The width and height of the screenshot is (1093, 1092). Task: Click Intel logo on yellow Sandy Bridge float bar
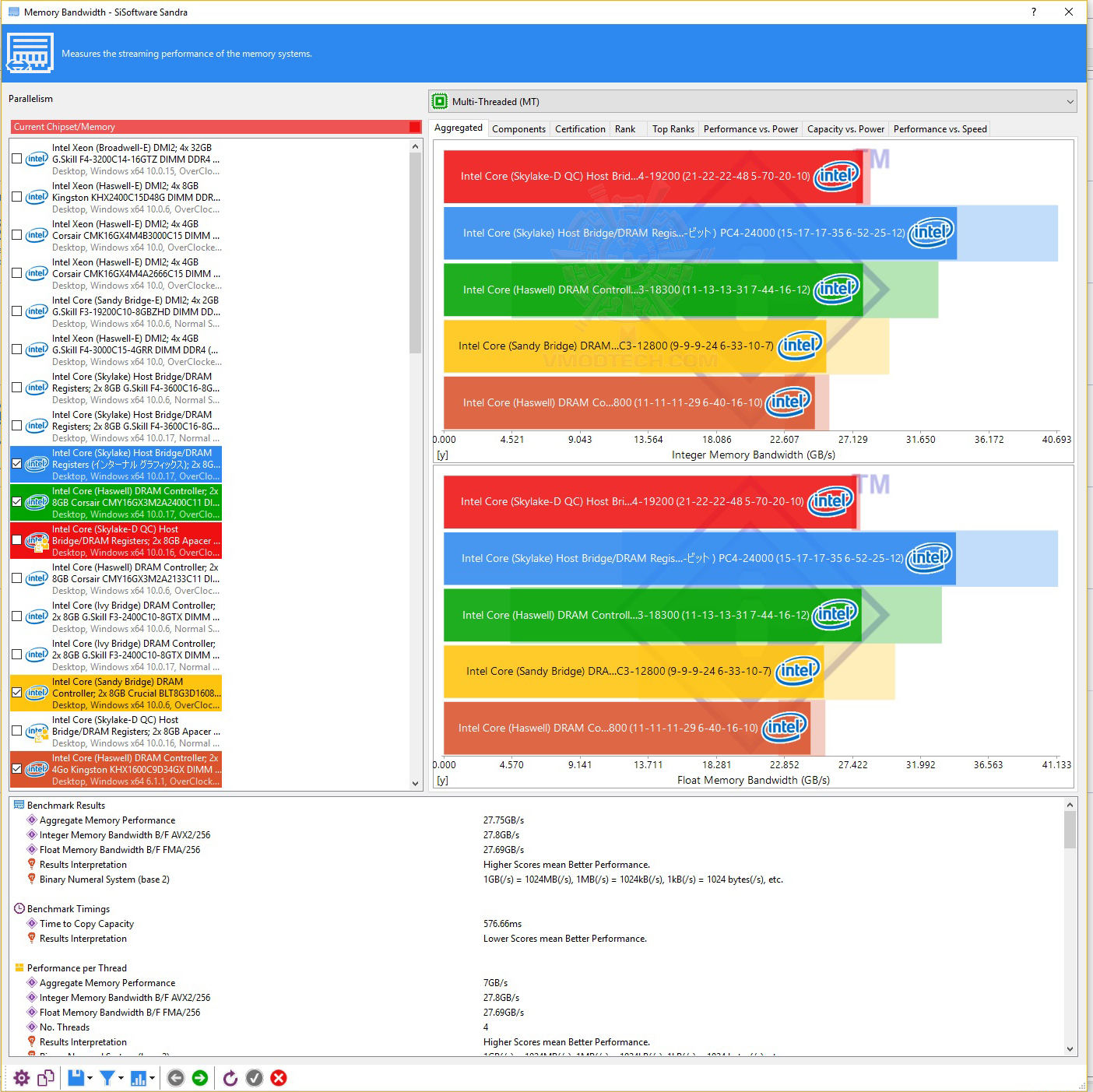798,670
